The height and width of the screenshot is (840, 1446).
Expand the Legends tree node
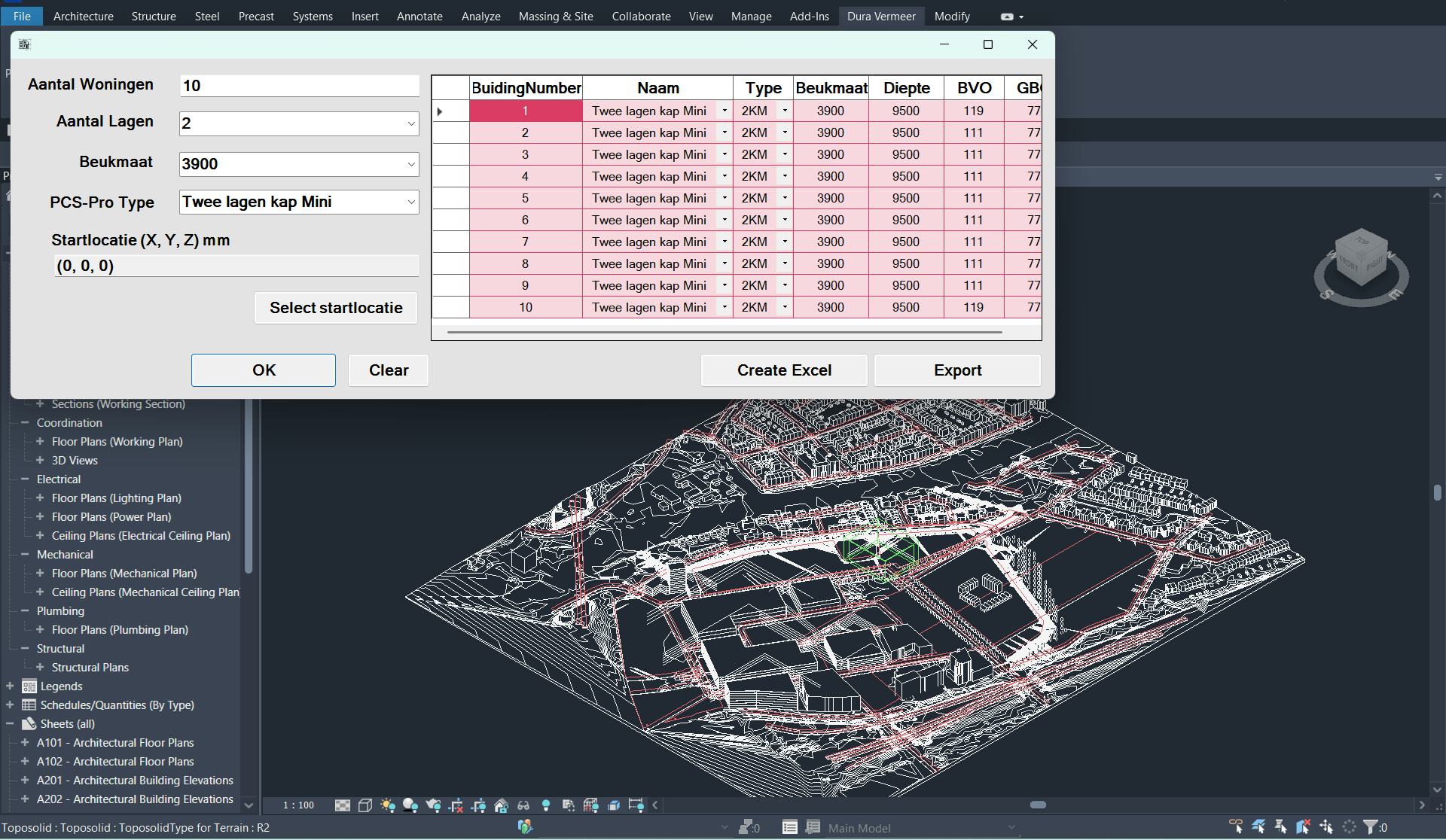[10, 686]
